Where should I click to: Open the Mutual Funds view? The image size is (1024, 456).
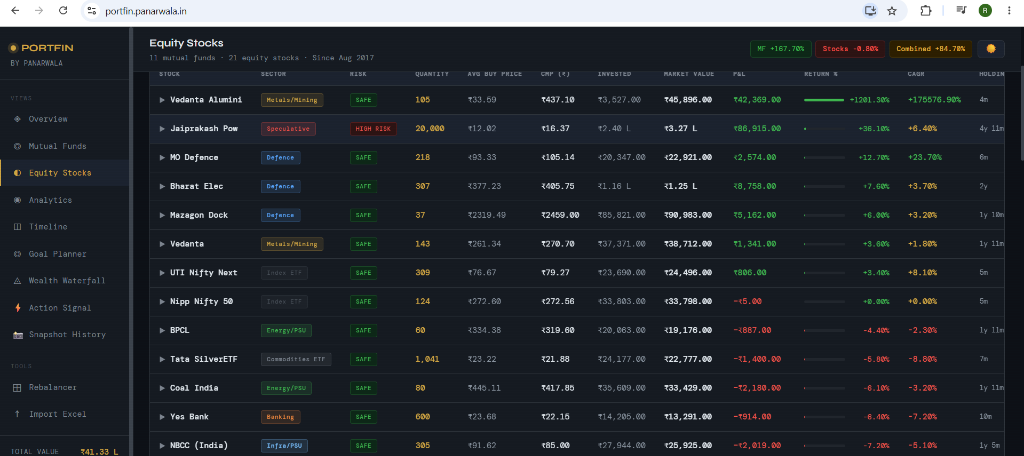pos(65,146)
